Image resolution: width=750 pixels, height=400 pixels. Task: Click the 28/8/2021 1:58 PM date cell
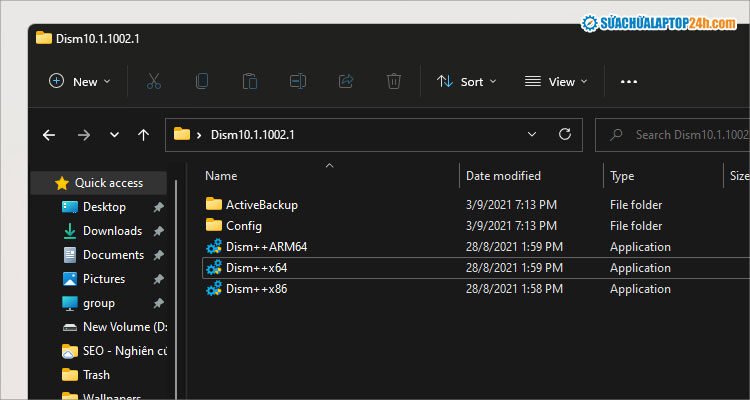click(514, 289)
